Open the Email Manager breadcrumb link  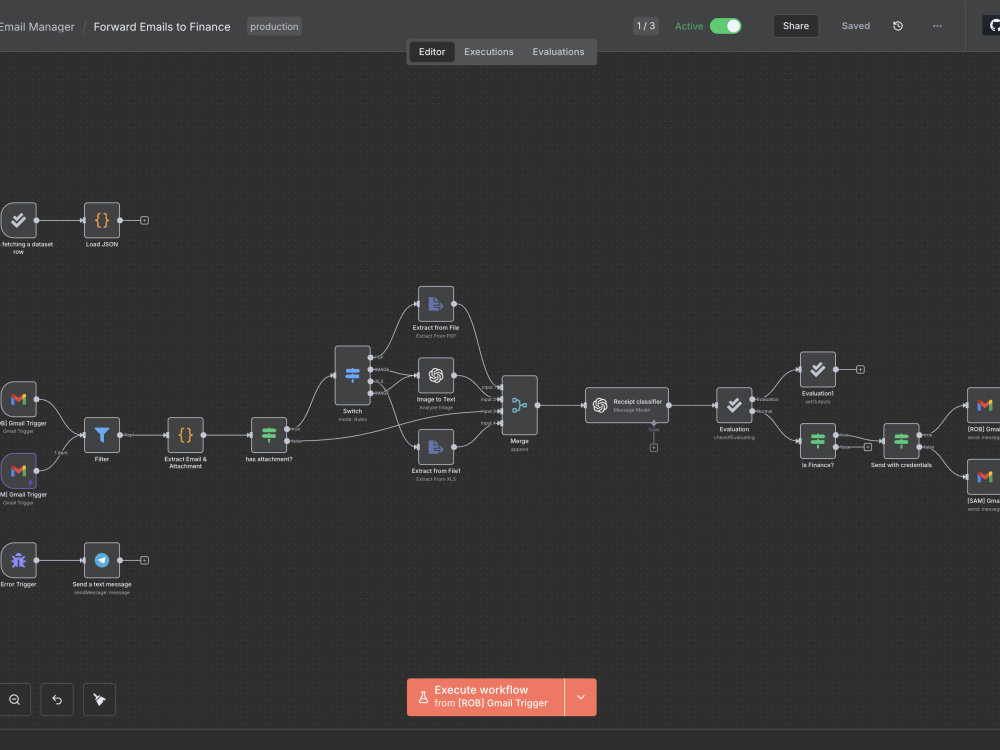click(x=37, y=27)
